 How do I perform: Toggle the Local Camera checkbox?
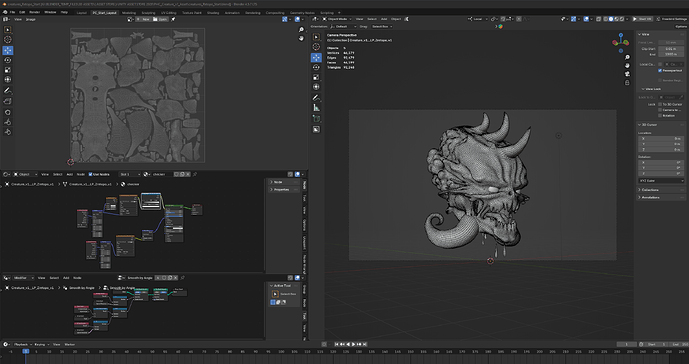click(x=660, y=64)
